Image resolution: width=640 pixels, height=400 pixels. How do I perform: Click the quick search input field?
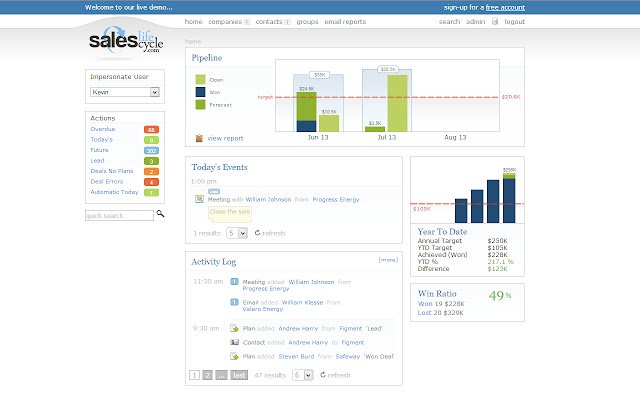(119, 216)
